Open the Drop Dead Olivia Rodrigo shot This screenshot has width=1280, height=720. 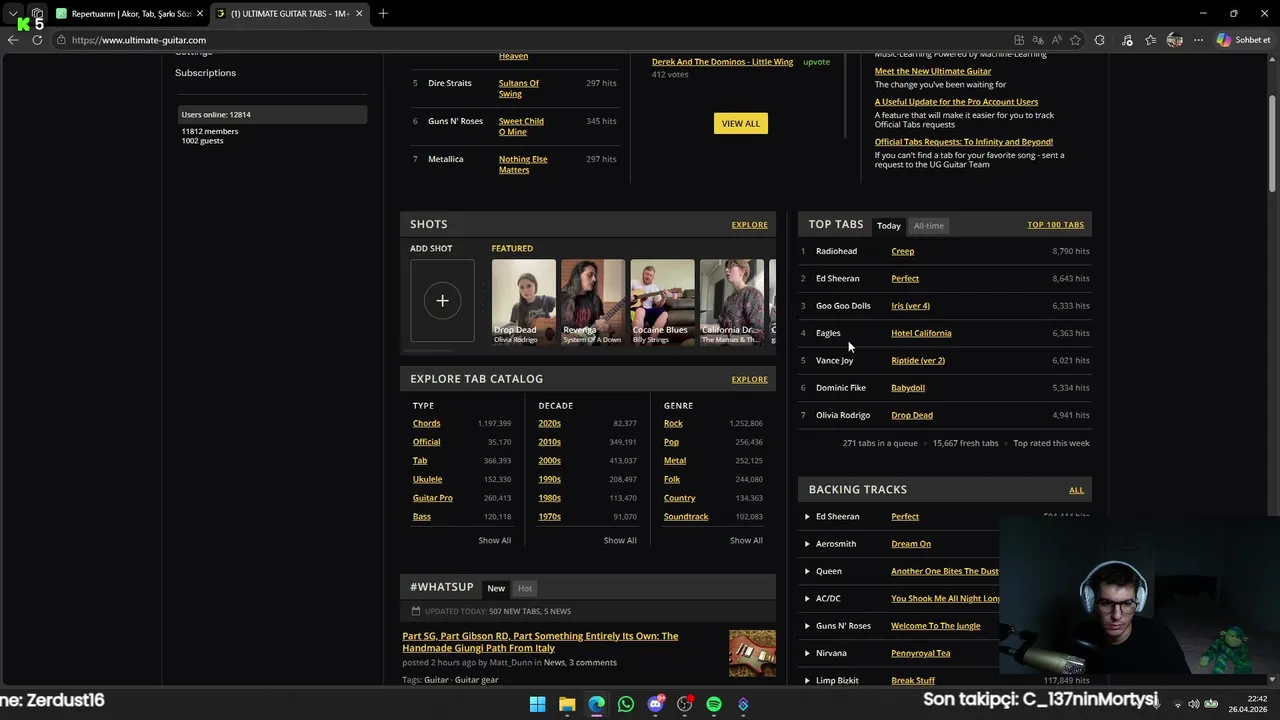[523, 303]
